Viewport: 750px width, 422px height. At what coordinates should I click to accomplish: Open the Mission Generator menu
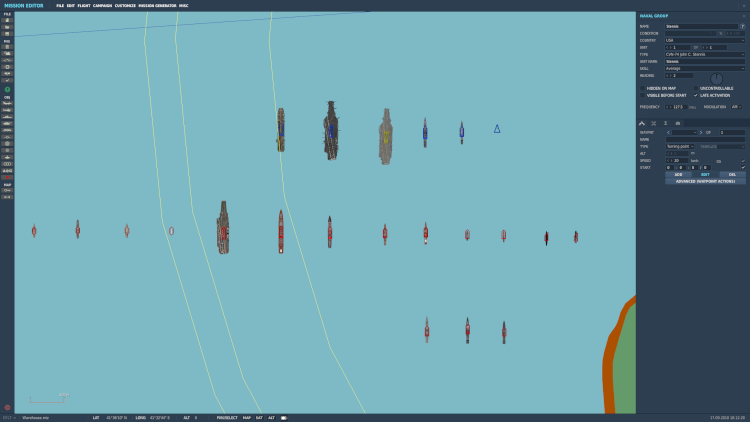click(x=157, y=5)
